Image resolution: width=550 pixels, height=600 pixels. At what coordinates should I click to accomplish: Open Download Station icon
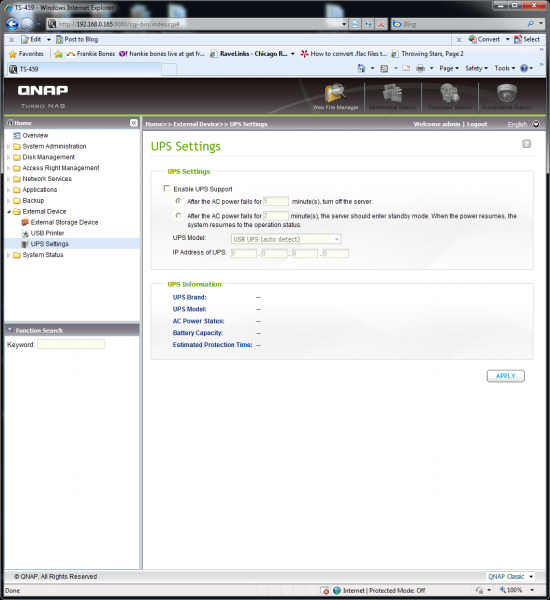449,97
